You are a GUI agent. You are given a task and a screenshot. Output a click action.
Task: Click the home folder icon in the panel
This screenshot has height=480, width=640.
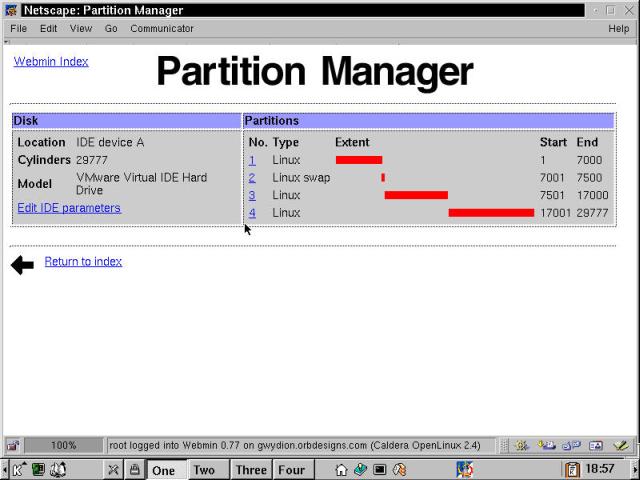pyautogui.click(x=341, y=469)
